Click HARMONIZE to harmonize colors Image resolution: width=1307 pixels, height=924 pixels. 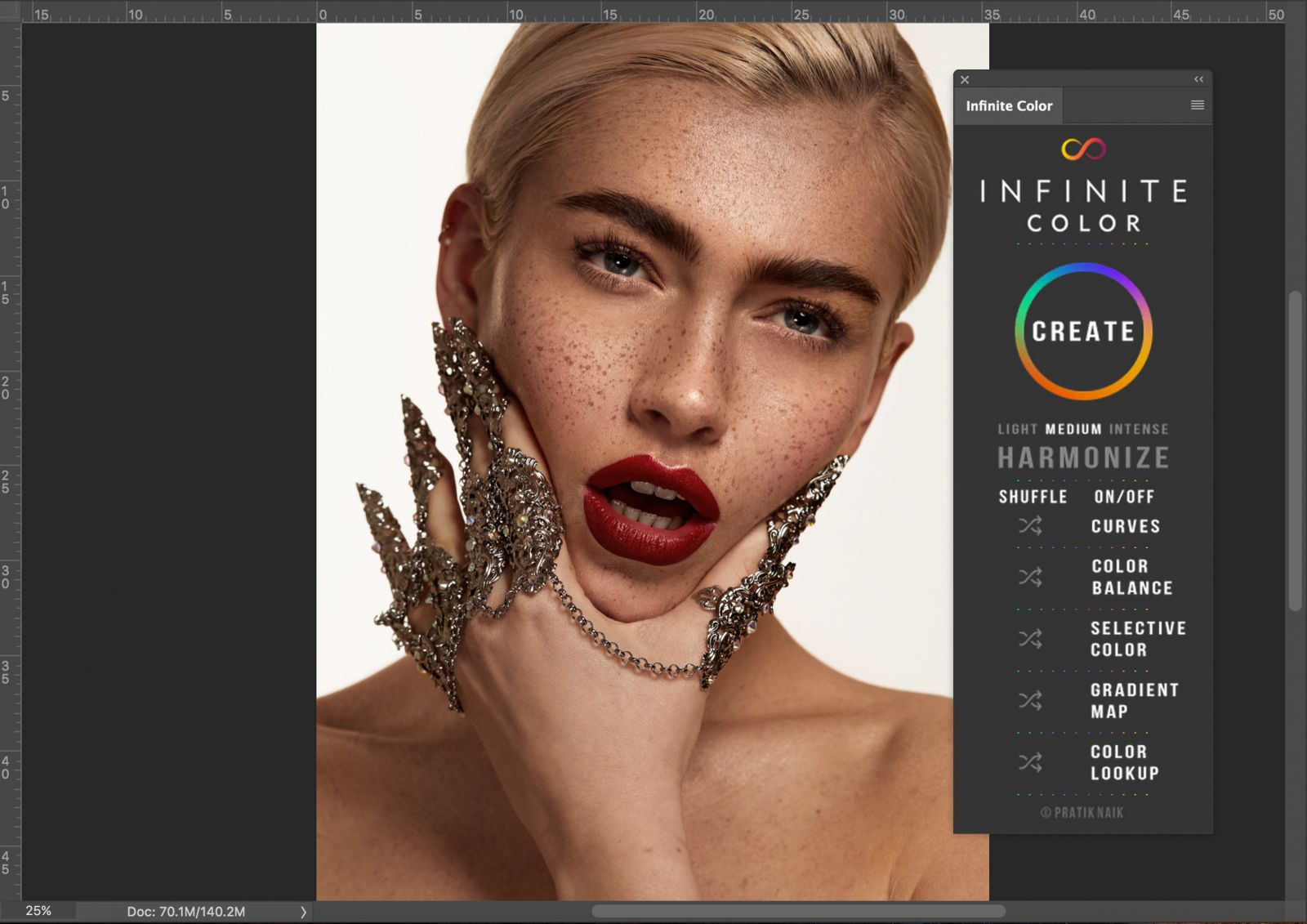pos(1082,458)
